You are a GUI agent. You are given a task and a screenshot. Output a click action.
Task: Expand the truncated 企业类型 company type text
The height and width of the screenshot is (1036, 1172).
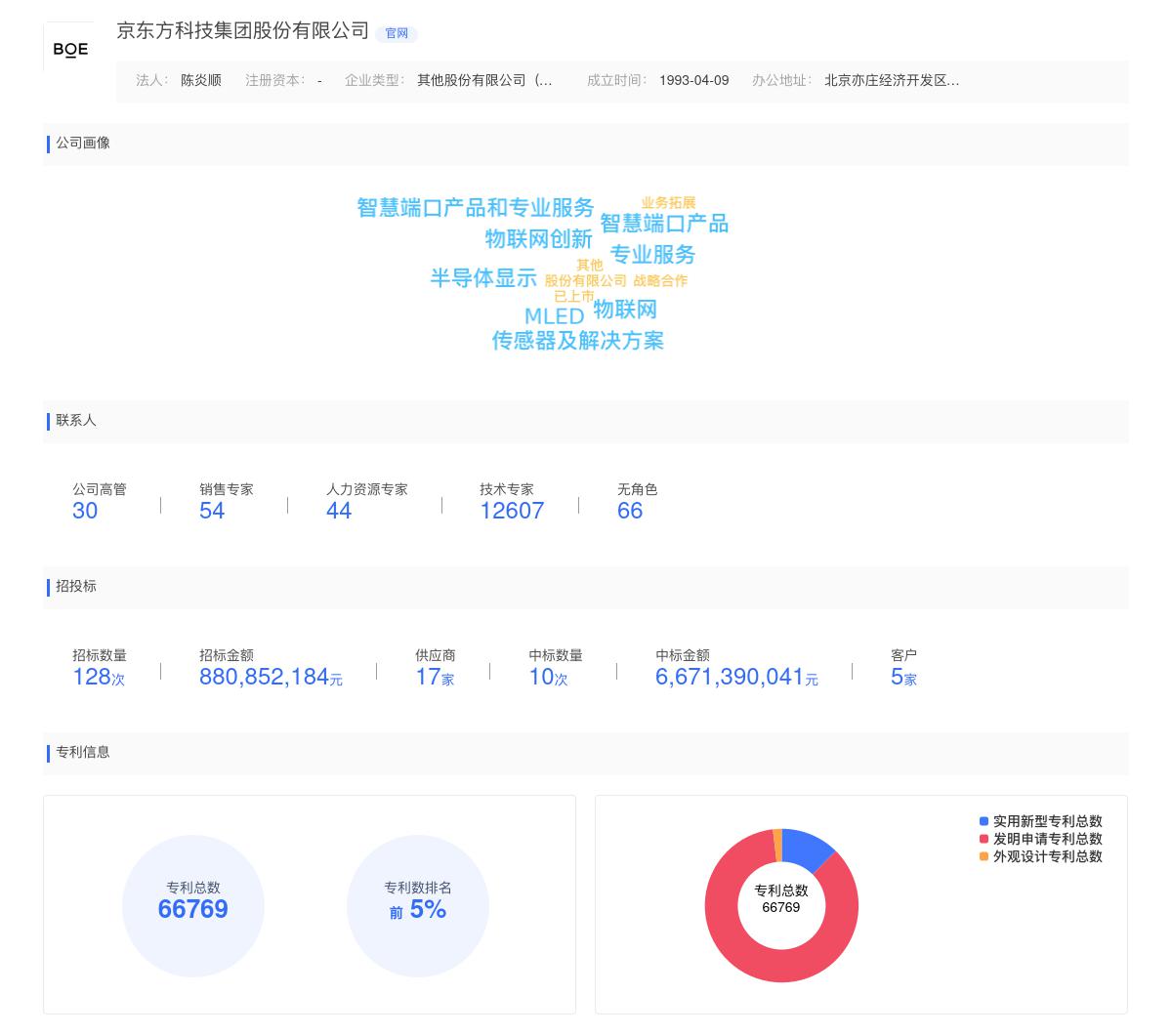(485, 80)
